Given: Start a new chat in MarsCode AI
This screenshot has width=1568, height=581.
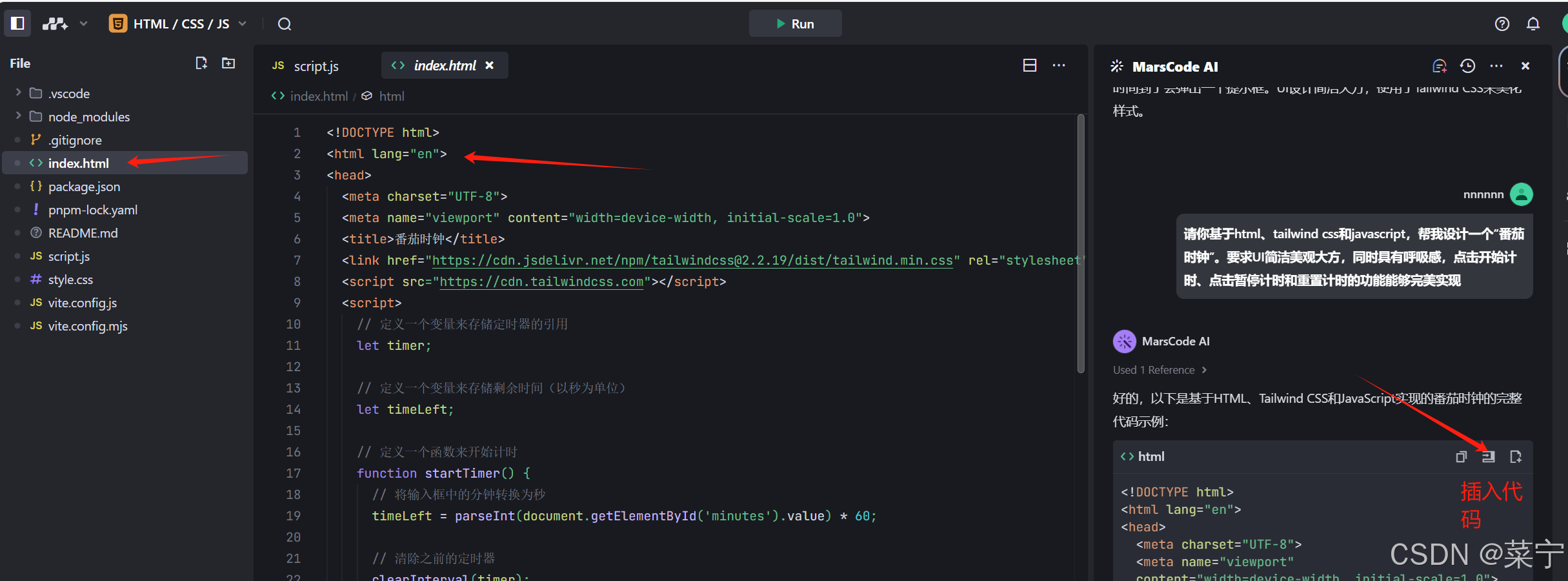Looking at the screenshot, I should [1439, 66].
